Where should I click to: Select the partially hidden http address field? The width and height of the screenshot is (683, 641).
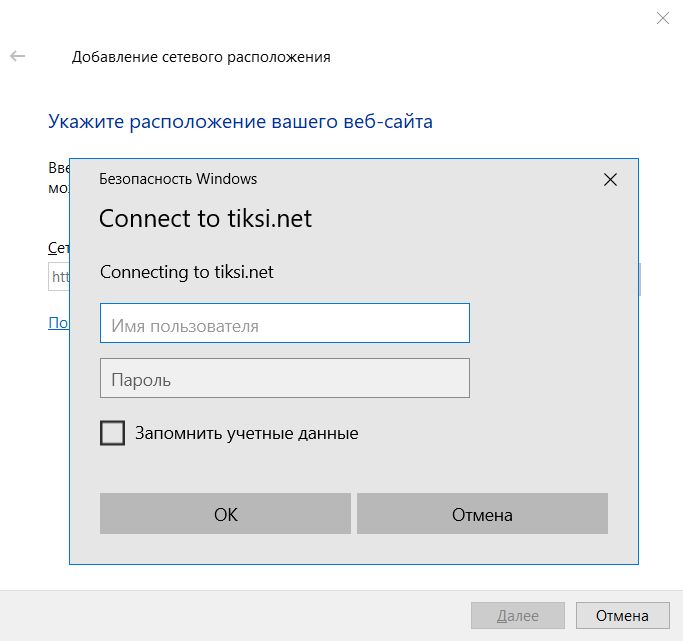point(58,277)
